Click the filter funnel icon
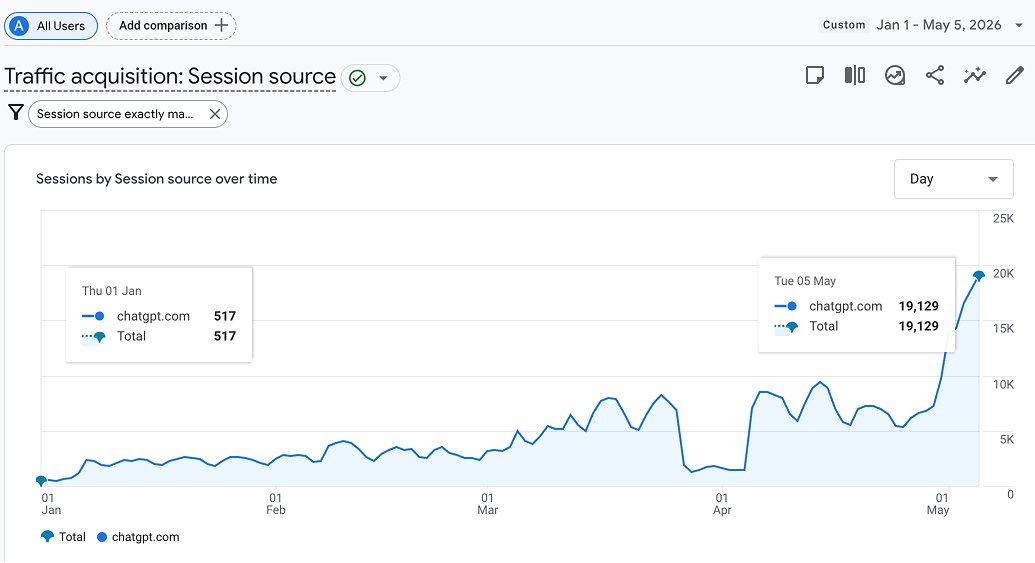The image size is (1035, 563). click(16, 113)
